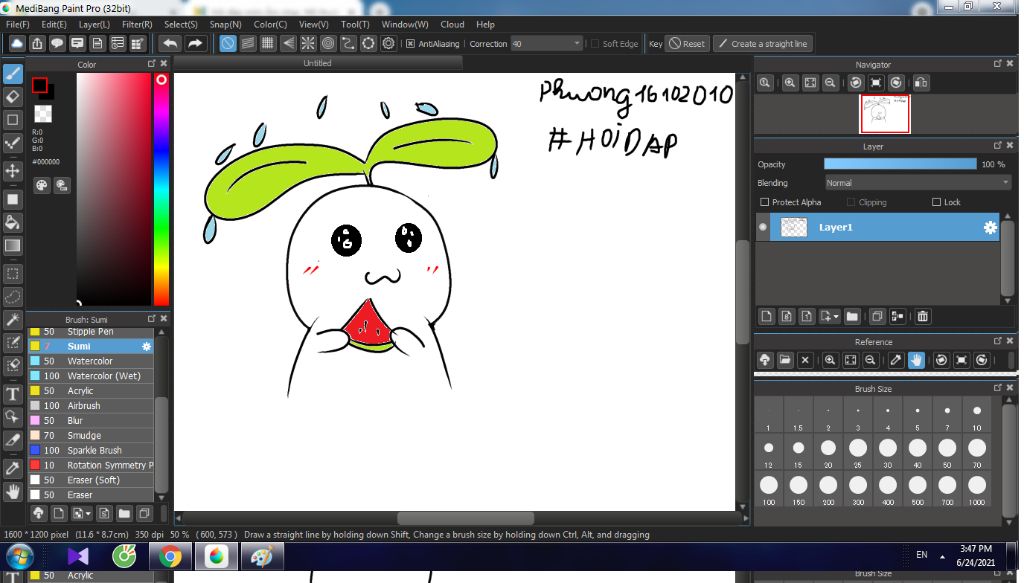Toggle the Soft Edge checkbox
This screenshot has width=1024, height=583.
[x=594, y=44]
